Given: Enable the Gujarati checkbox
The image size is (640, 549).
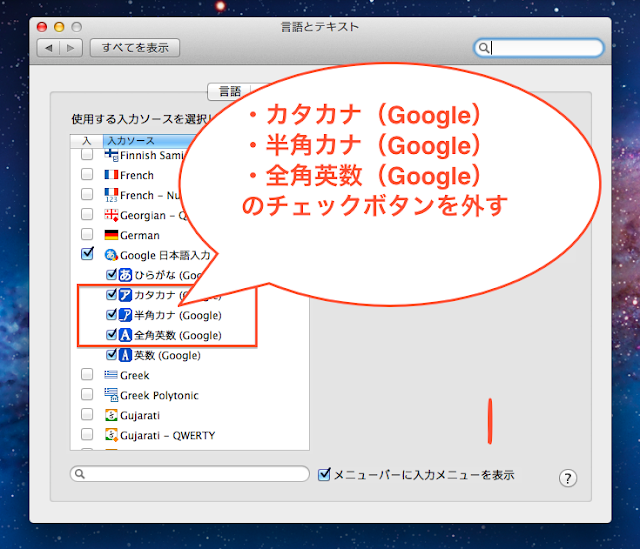Looking at the screenshot, I should (x=87, y=414).
